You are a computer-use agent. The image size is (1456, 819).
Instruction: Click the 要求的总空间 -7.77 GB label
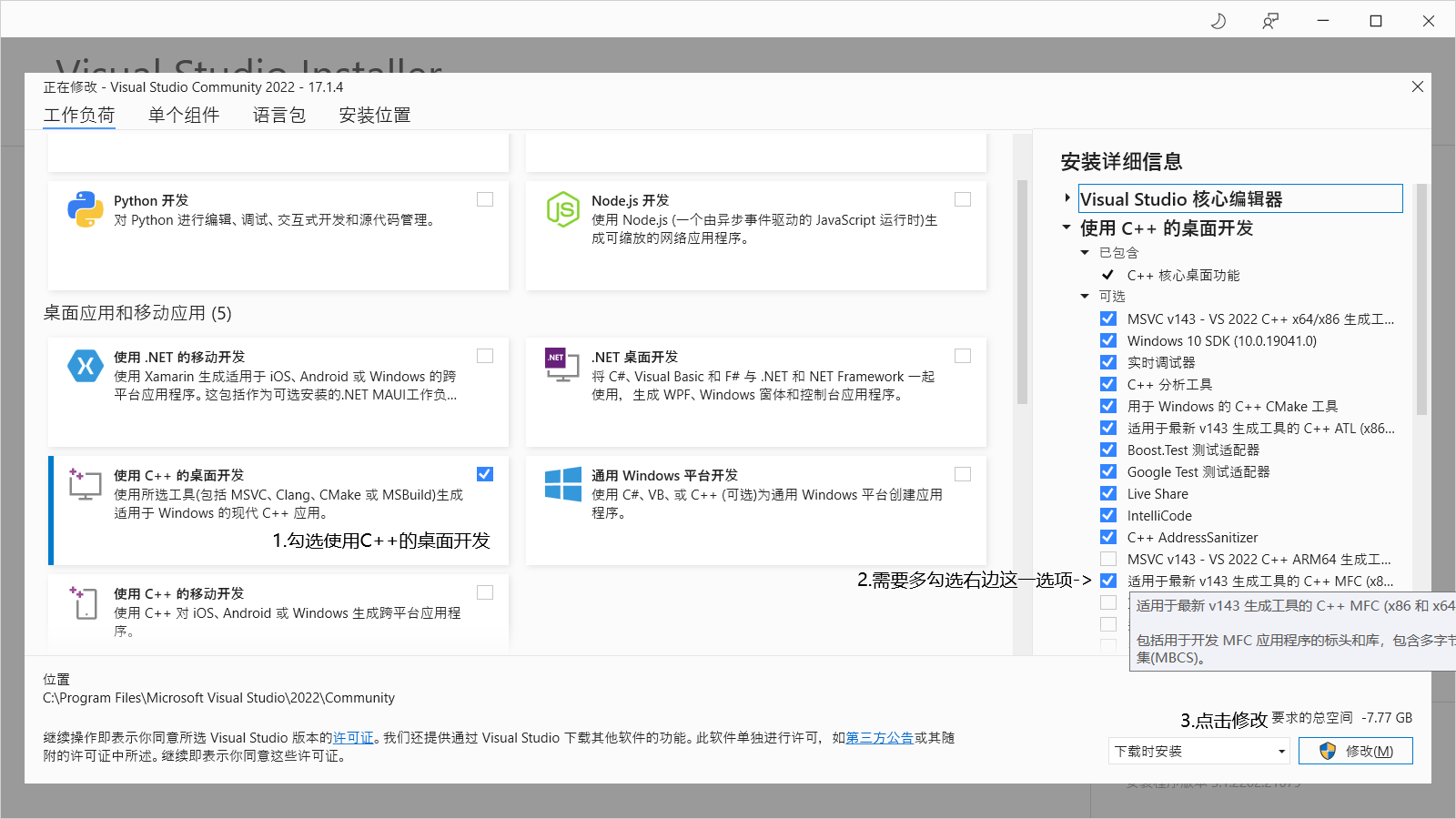pyautogui.click(x=1341, y=718)
